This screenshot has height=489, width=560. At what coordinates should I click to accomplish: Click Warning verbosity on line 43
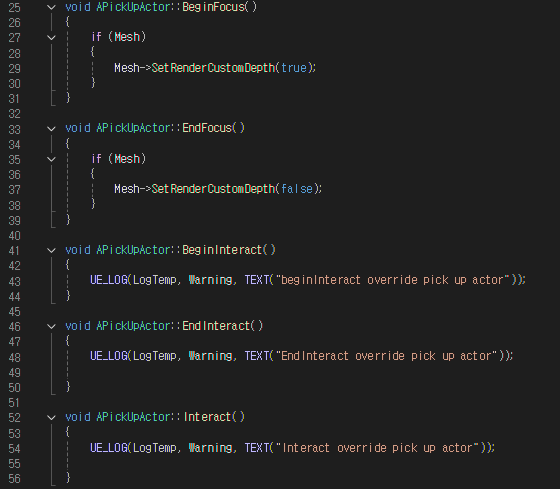tap(210, 280)
